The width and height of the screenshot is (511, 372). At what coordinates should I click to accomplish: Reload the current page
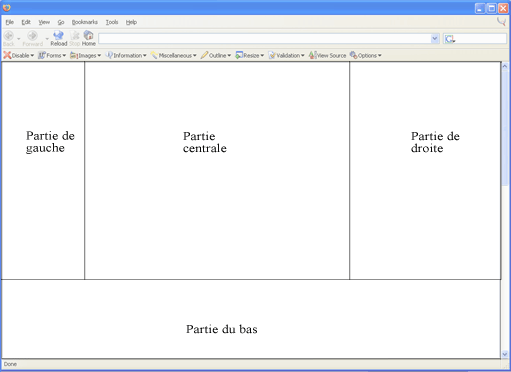click(x=59, y=38)
